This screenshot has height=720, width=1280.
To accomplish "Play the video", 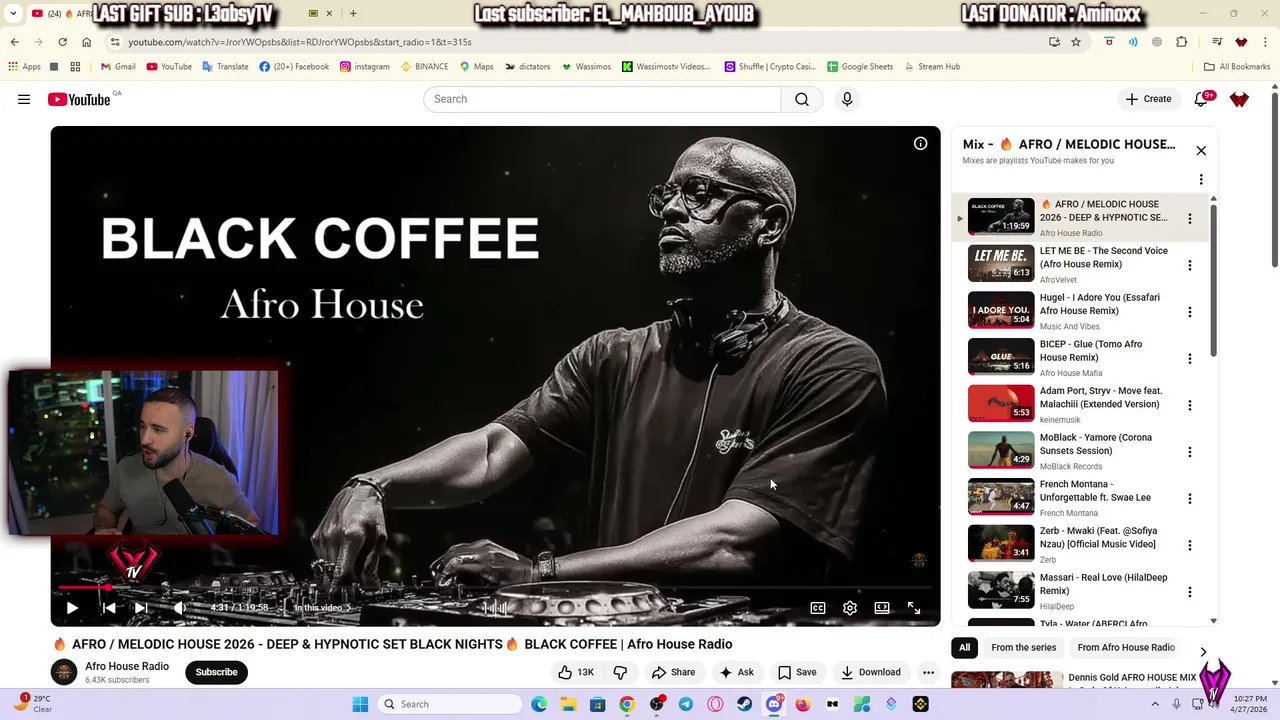I will pyautogui.click(x=72, y=607).
